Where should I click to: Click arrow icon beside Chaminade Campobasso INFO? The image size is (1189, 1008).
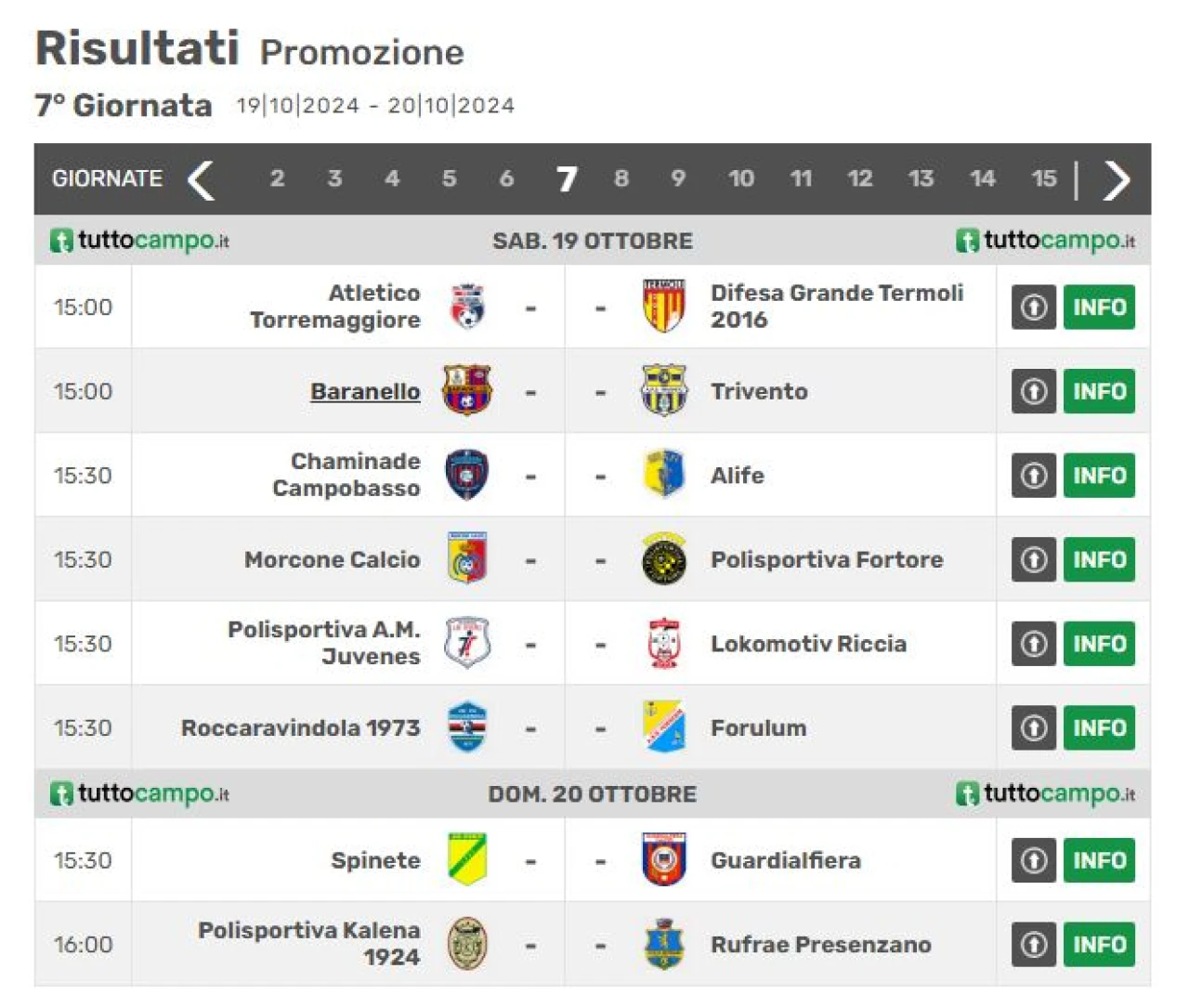(x=1034, y=475)
